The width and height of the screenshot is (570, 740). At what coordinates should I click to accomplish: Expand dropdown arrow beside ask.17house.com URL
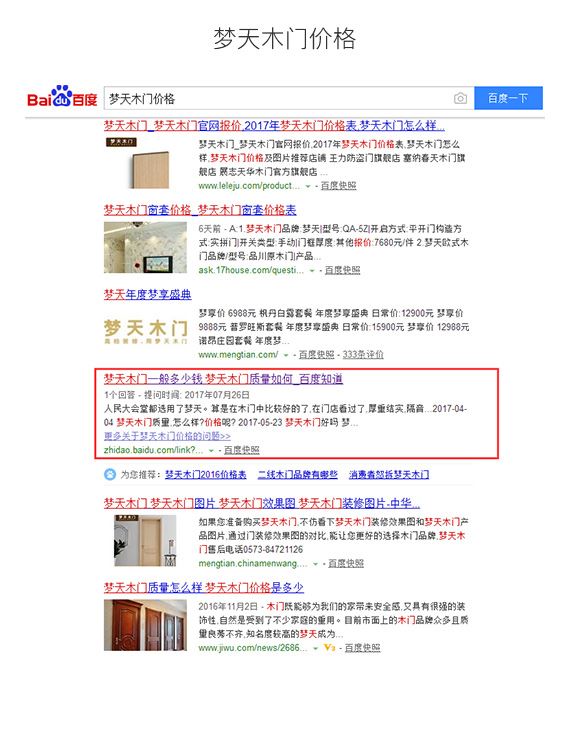[x=311, y=271]
